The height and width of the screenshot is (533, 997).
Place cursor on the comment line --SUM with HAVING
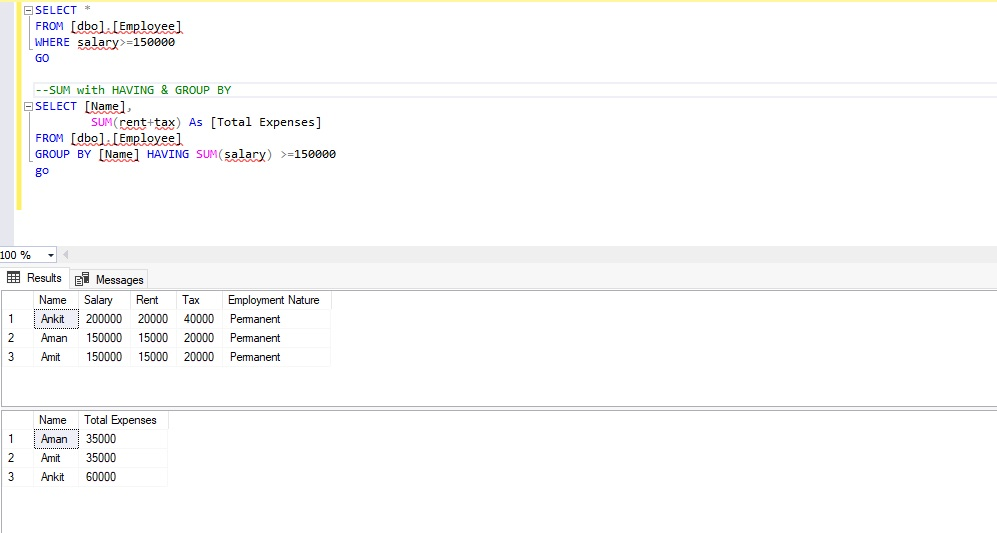coord(133,90)
